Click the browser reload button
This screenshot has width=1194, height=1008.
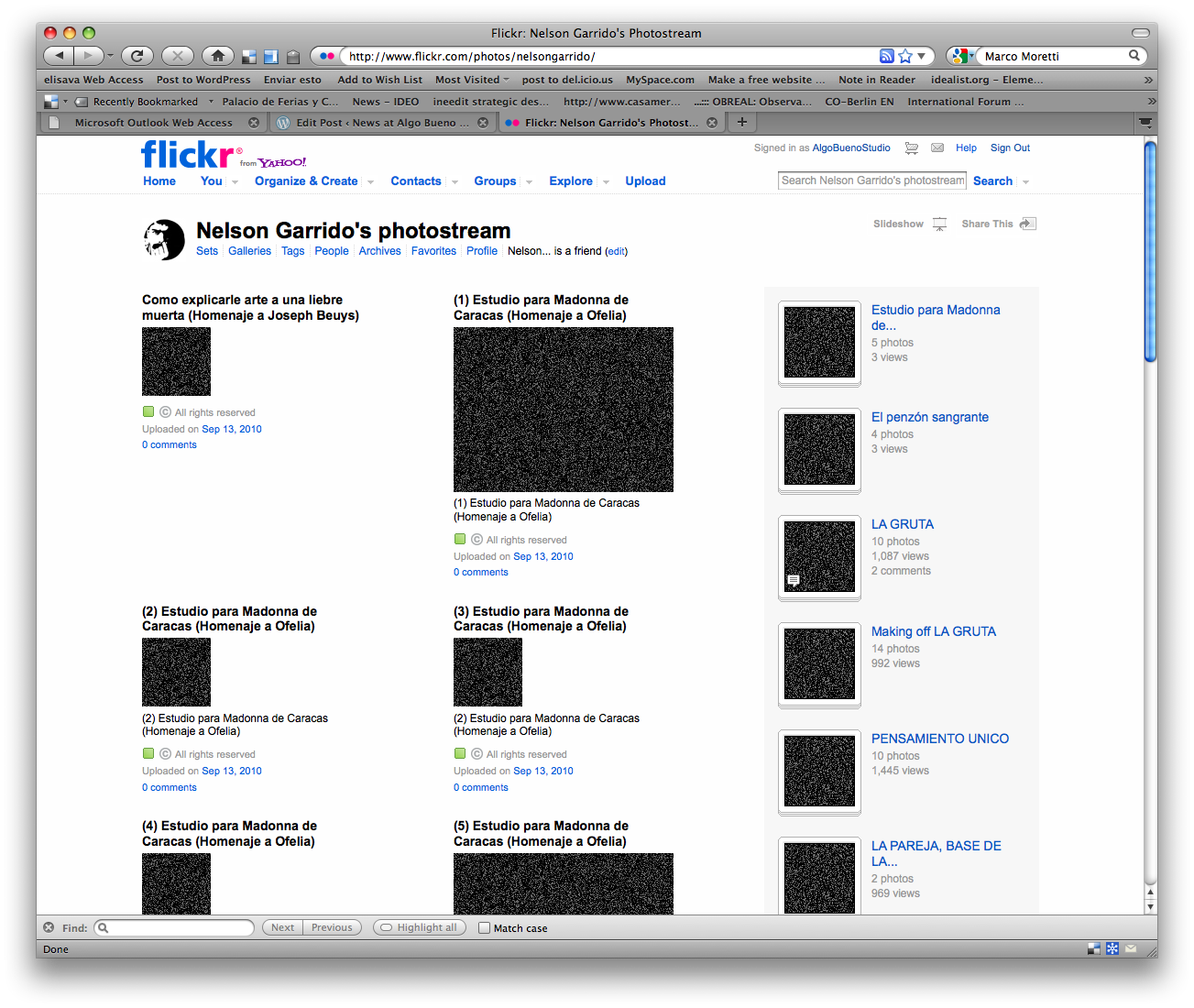click(x=137, y=56)
